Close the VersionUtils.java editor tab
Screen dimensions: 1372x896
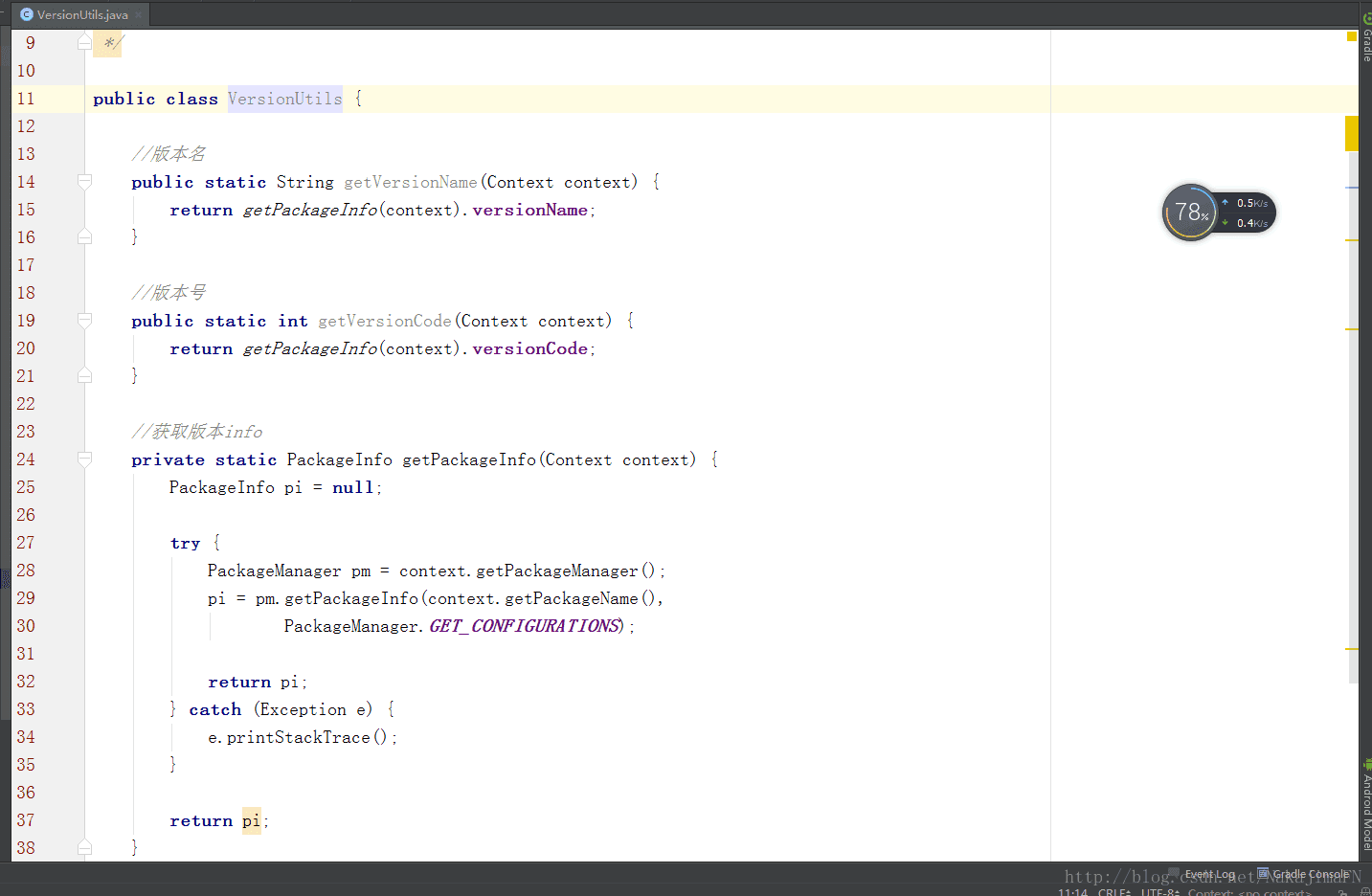[139, 14]
